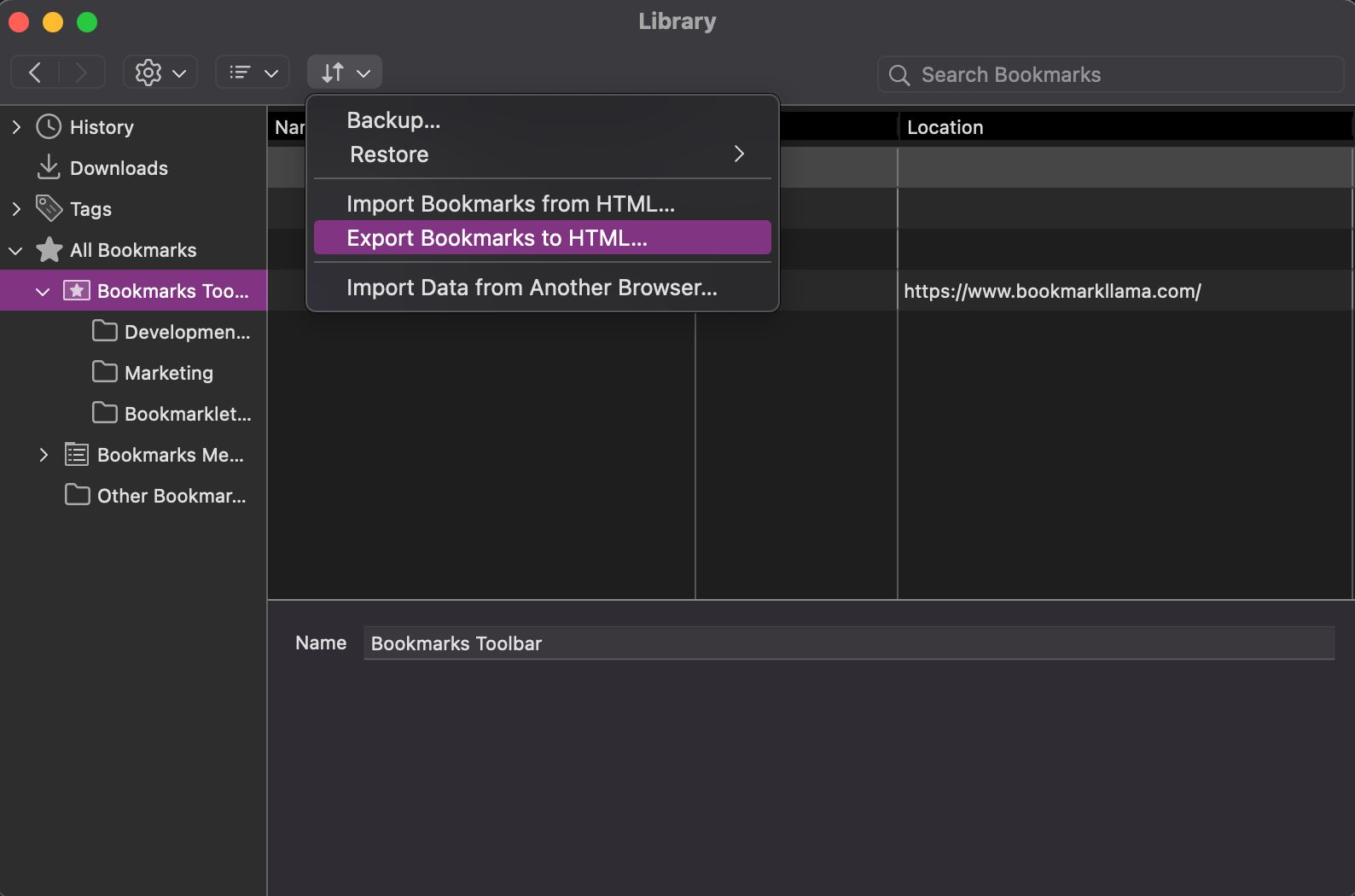Image resolution: width=1355 pixels, height=896 pixels.
Task: Choose Export Bookmarks to HTML...
Action: click(543, 238)
